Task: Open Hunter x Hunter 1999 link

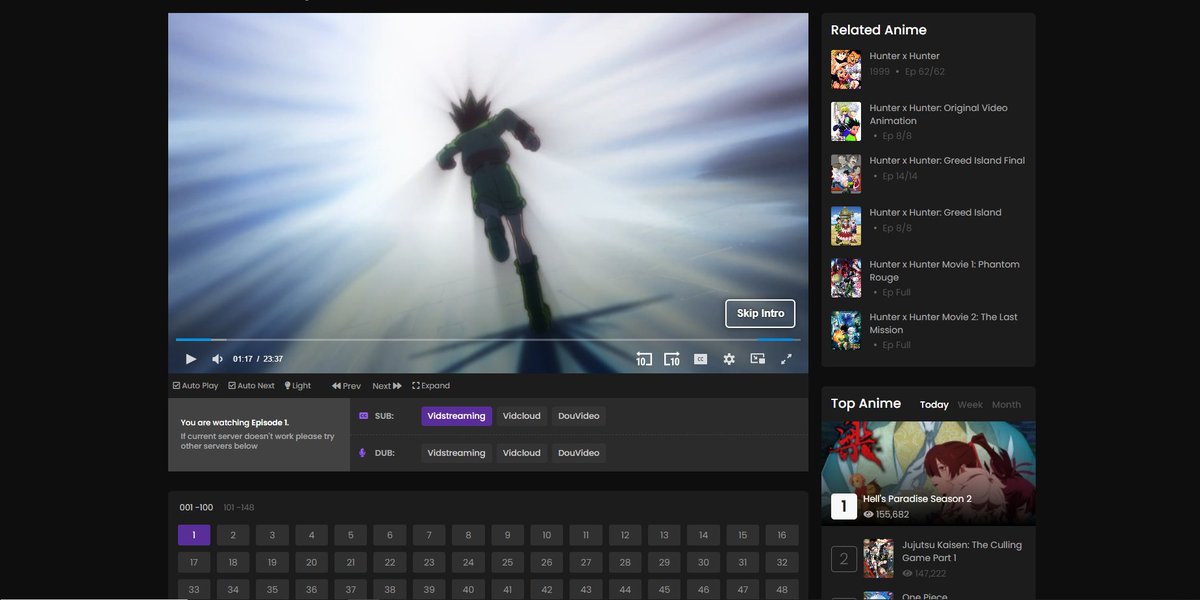Action: pos(904,56)
